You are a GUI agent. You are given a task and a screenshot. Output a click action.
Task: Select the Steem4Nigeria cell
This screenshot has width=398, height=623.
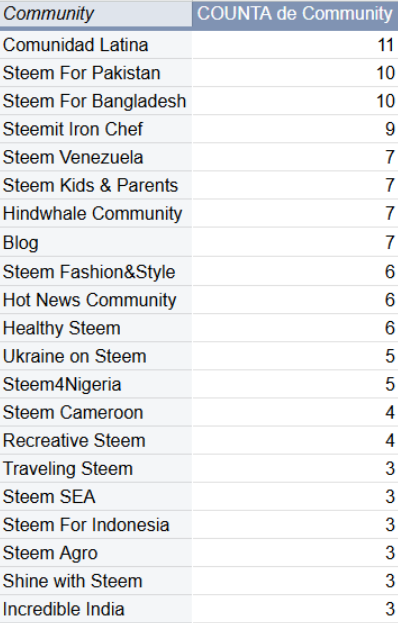[96, 385]
